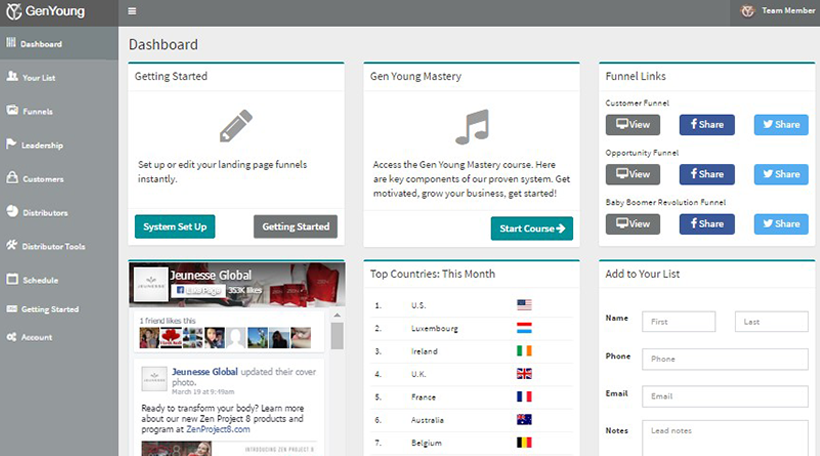
Task: Click the hamburger menu icon in top bar
Action: pyautogui.click(x=133, y=12)
